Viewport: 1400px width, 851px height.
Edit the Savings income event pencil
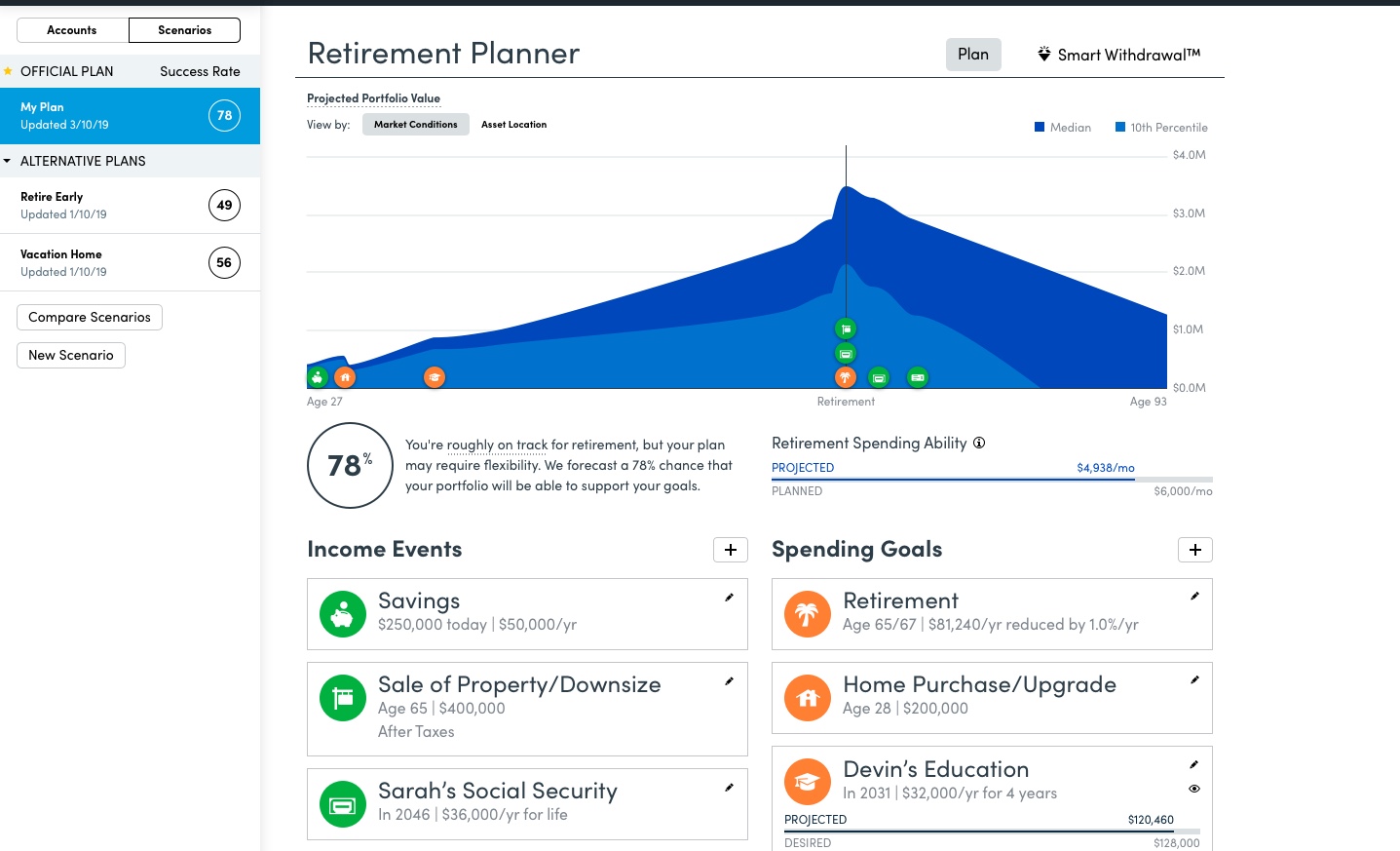coord(729,598)
